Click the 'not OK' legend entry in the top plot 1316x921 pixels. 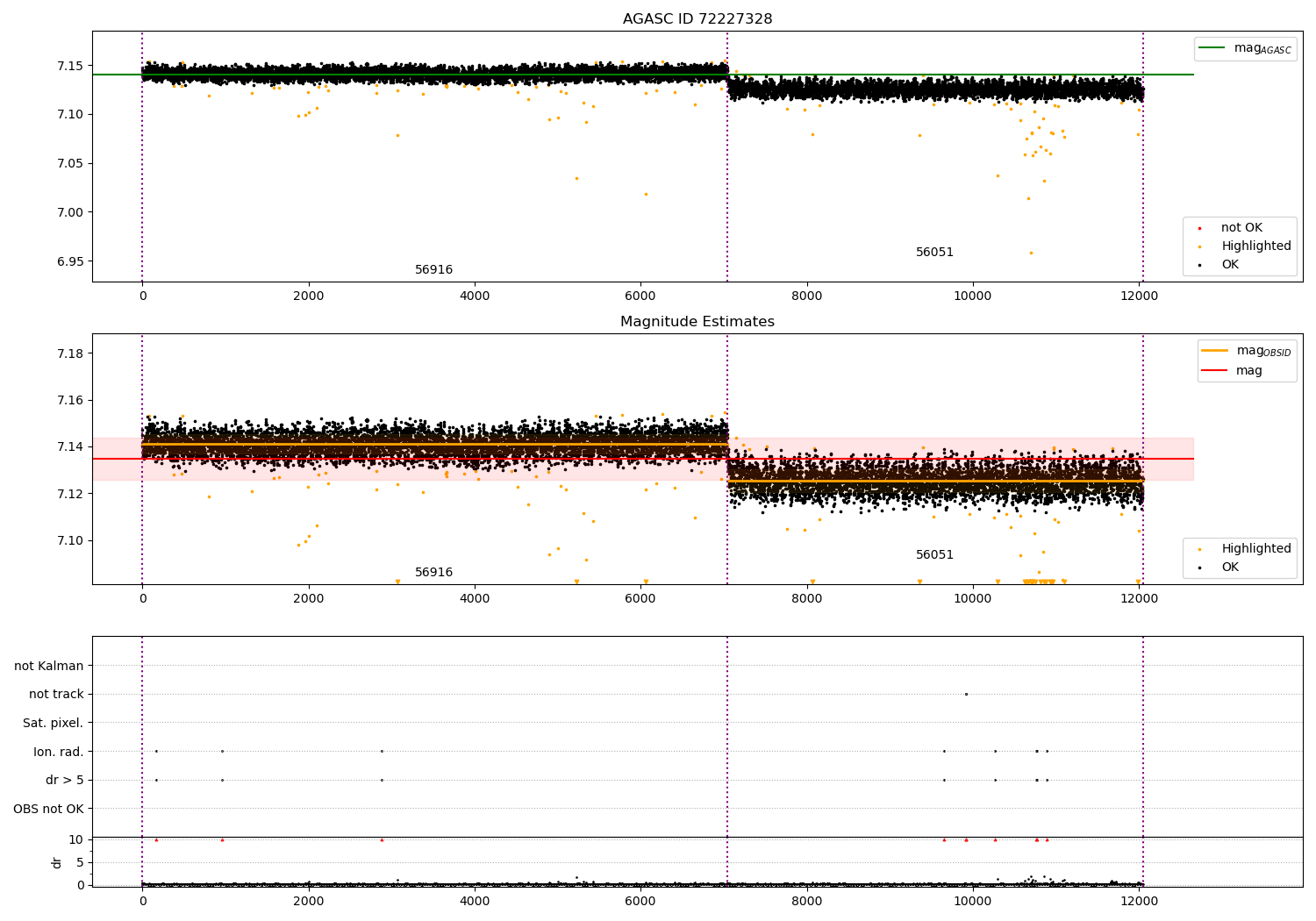click(x=1232, y=228)
